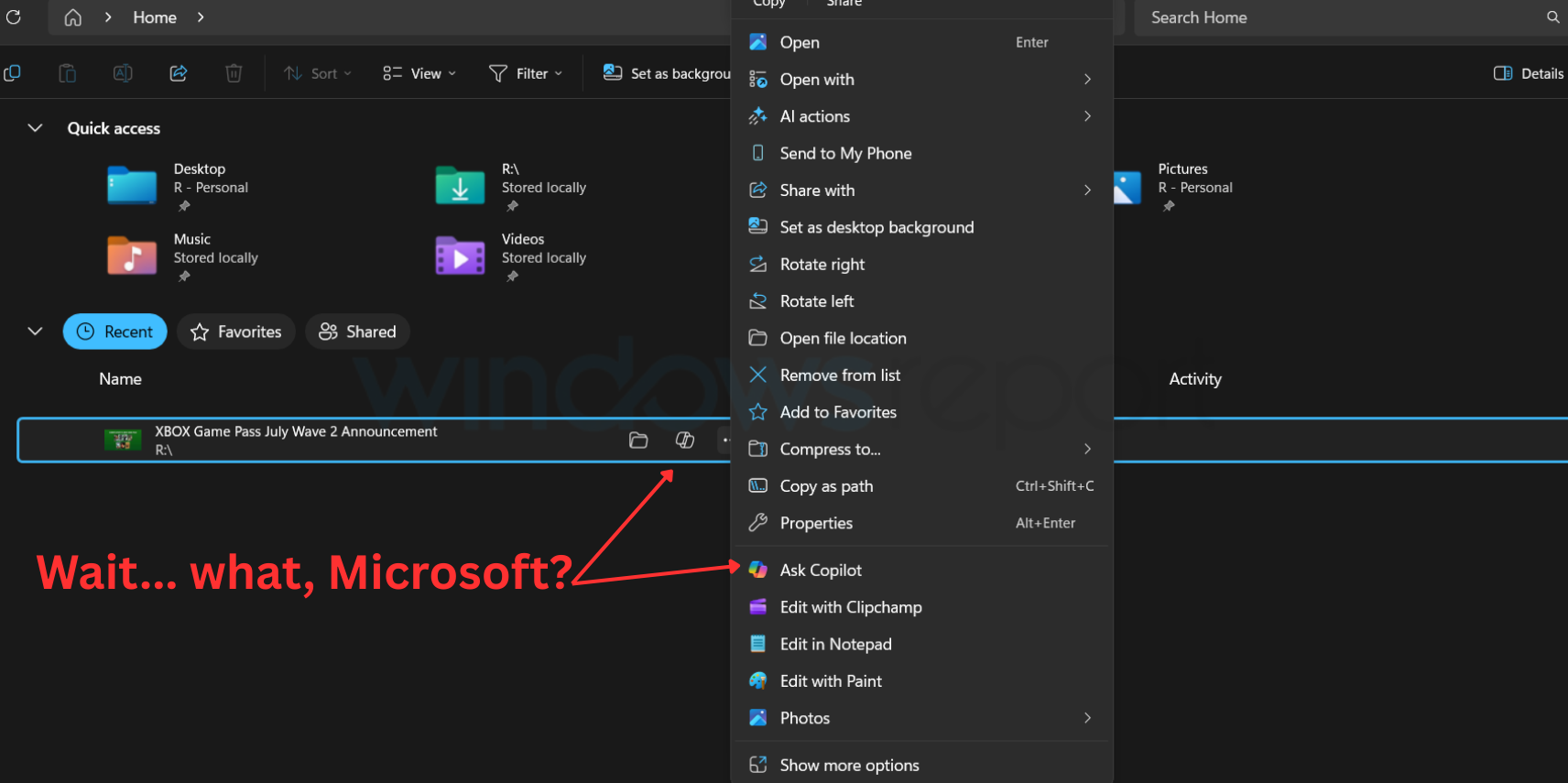Choose Rotate left
This screenshot has height=783, width=1568.
[921, 301]
